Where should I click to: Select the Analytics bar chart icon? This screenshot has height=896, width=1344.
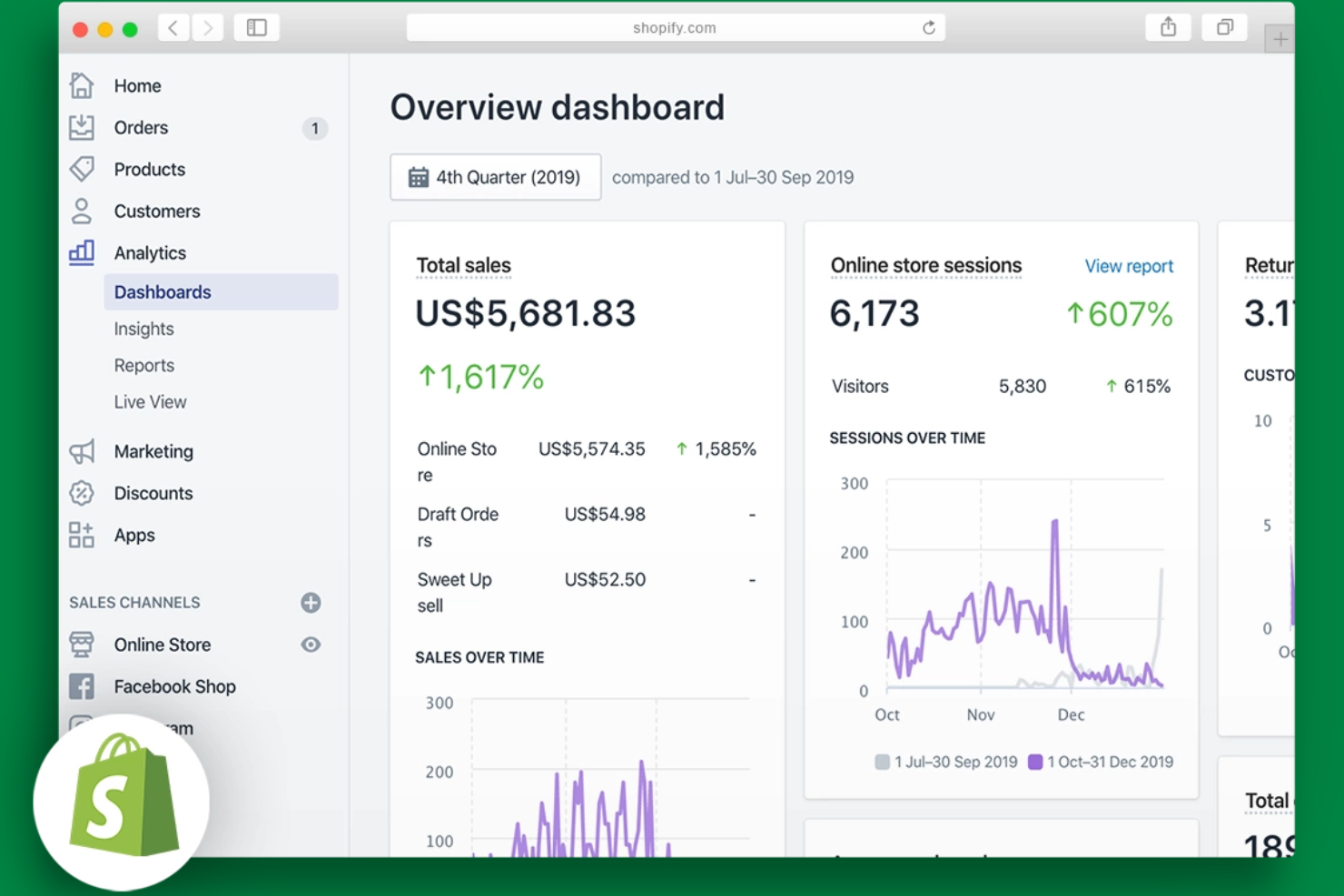point(82,252)
